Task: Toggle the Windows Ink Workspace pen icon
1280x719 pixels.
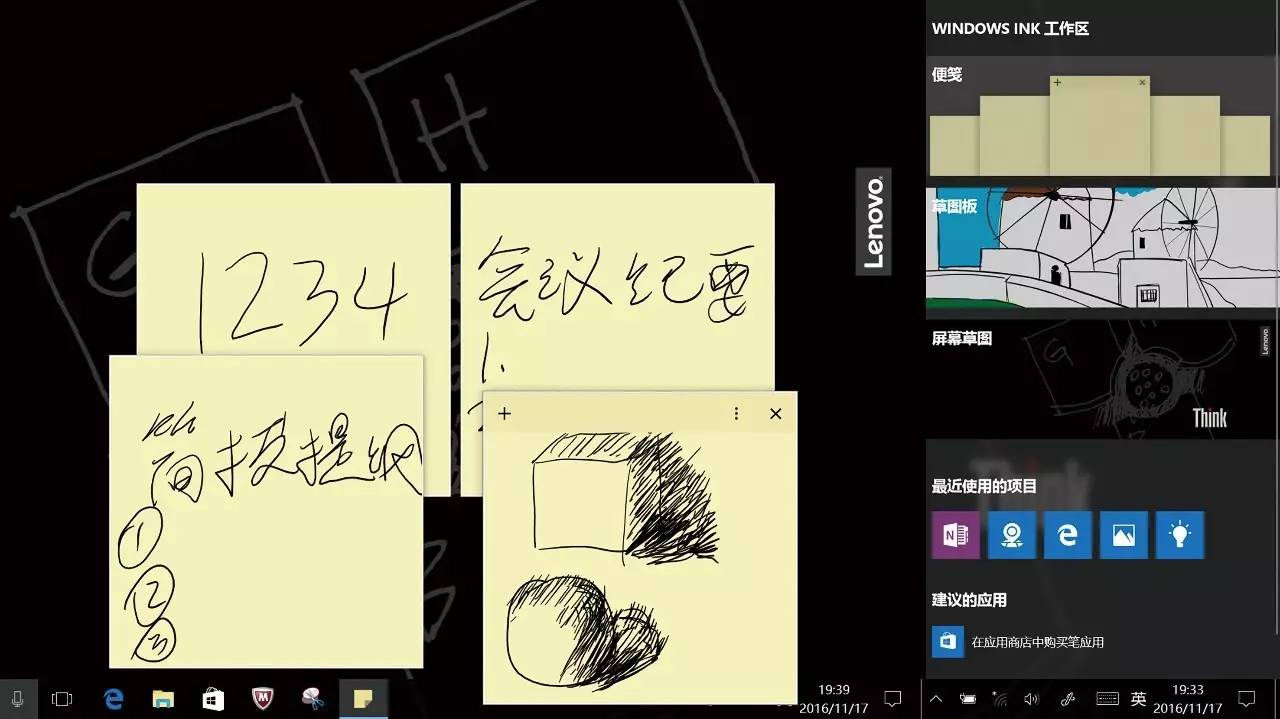Action: 1067,699
